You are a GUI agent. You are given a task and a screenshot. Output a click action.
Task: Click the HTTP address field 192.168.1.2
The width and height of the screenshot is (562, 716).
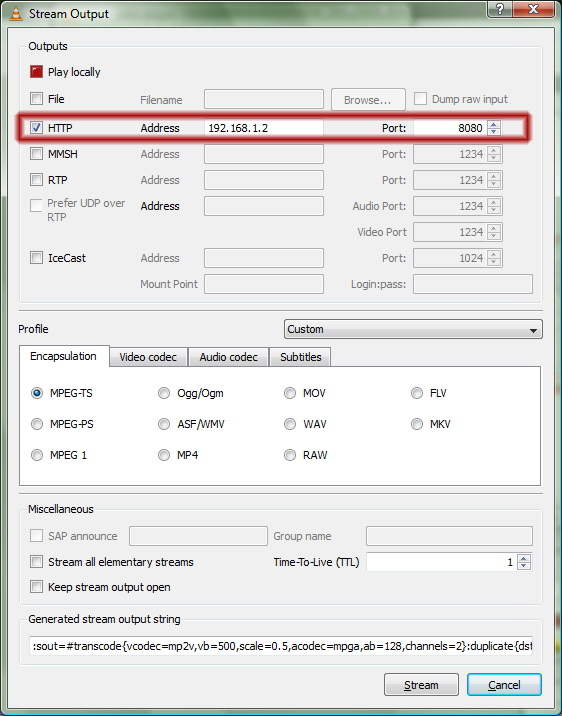point(264,128)
